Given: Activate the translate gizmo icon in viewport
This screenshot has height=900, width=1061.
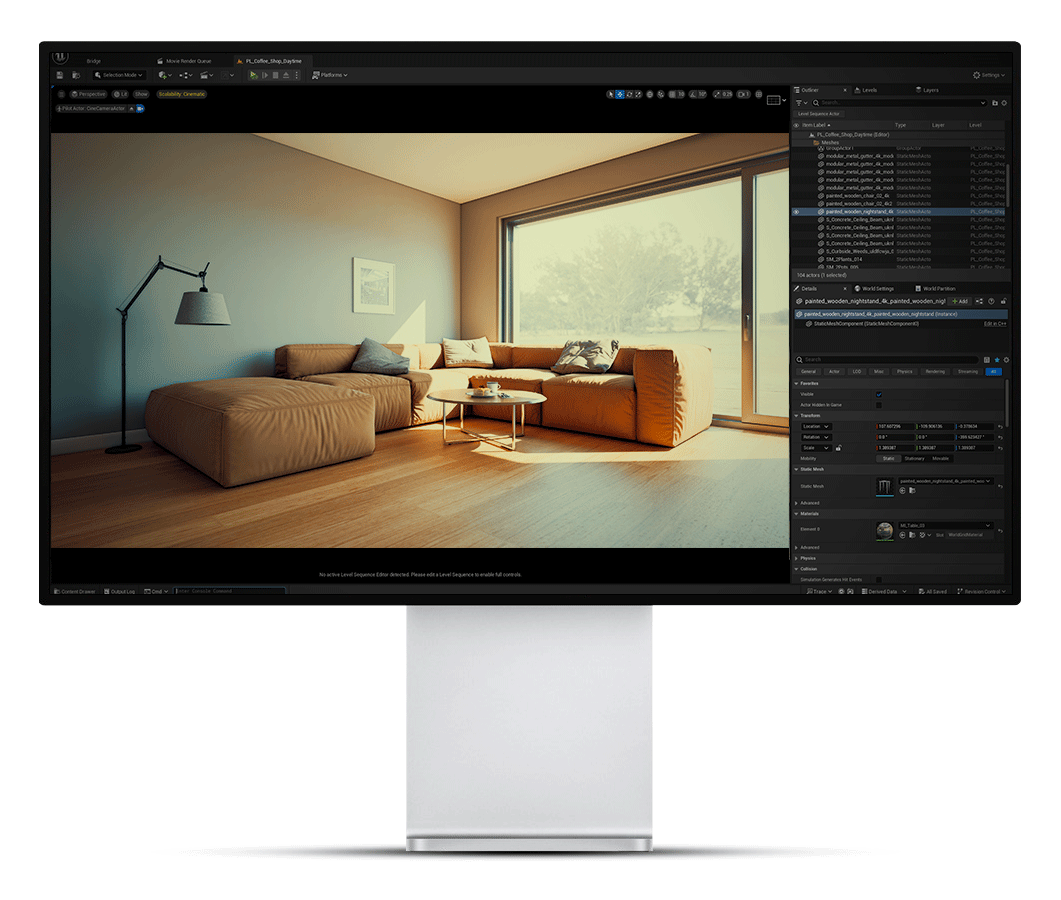Looking at the screenshot, I should pos(620,94).
